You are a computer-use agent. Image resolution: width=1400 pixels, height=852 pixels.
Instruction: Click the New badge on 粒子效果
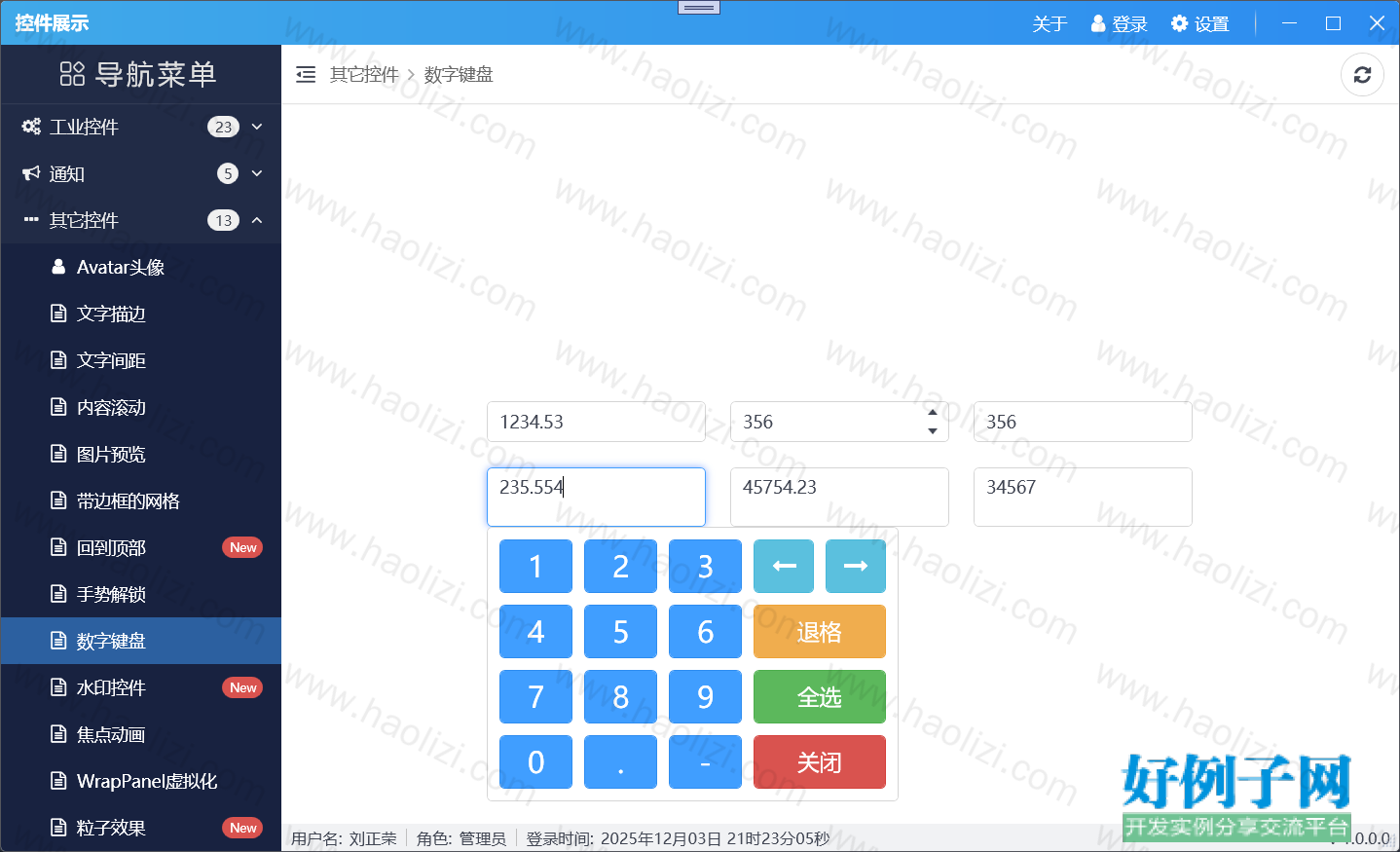[x=242, y=828]
